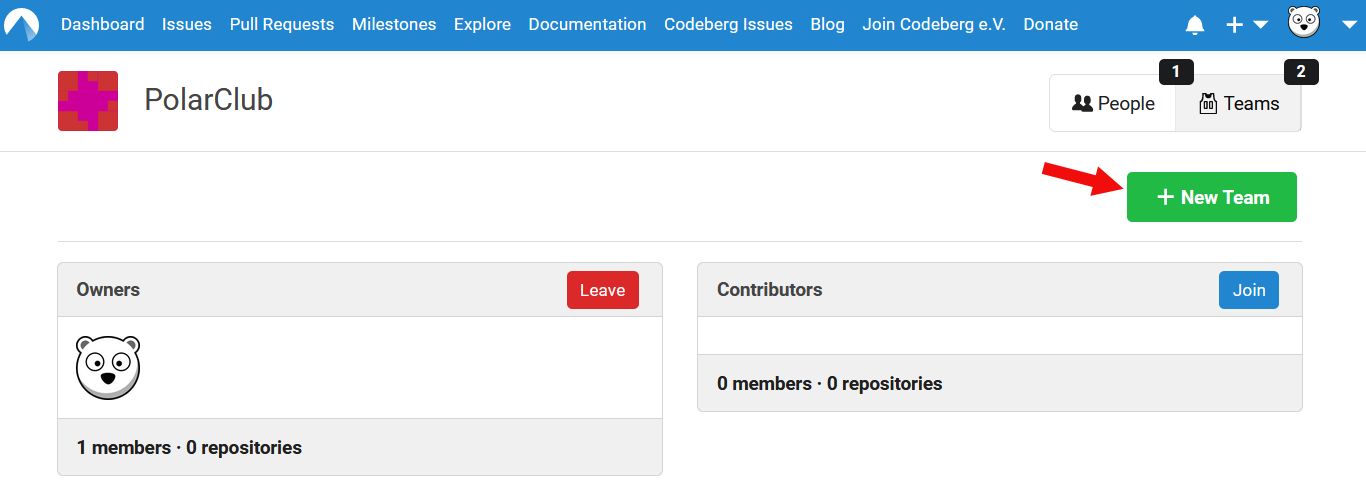Click the PolarClub organization avatar
1366x490 pixels.
point(88,101)
